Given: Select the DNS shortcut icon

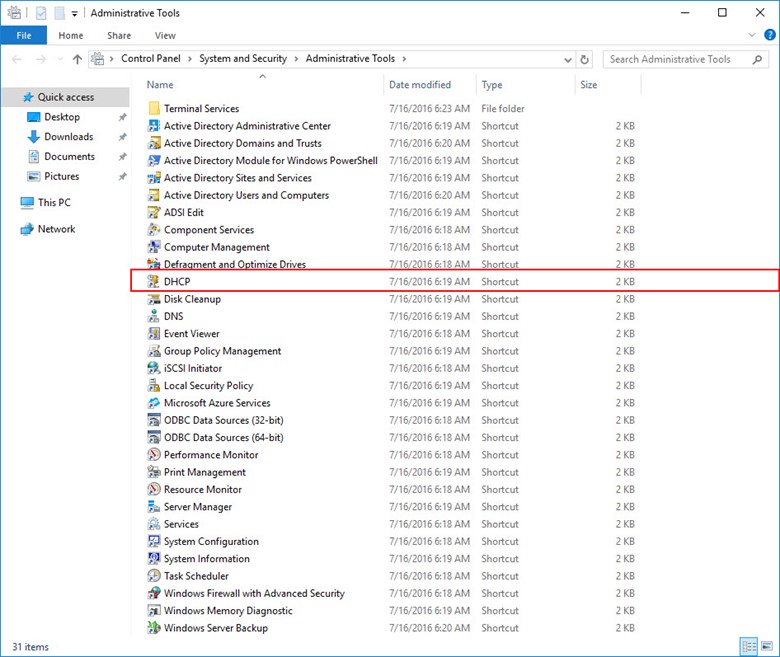Looking at the screenshot, I should [x=154, y=316].
